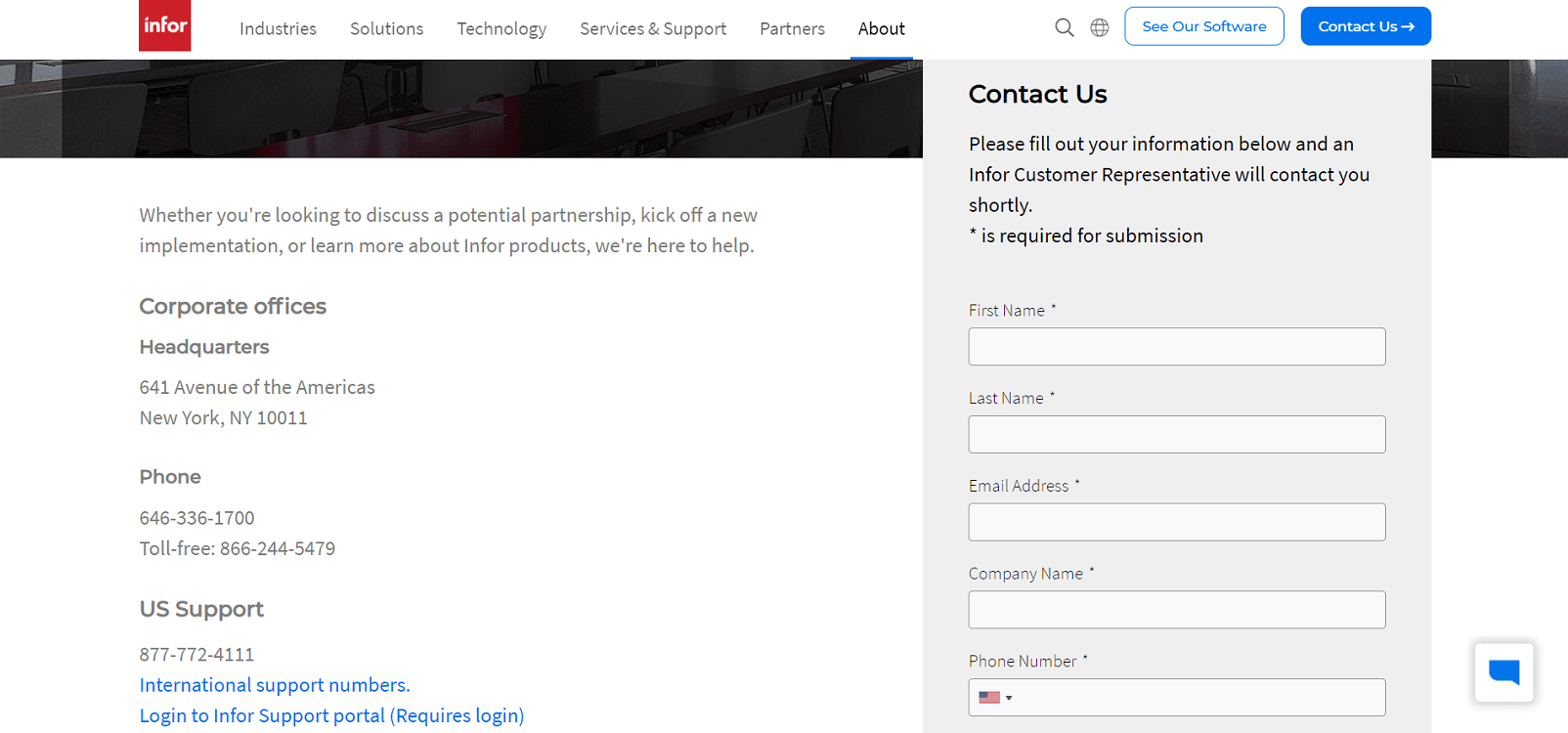This screenshot has height=733, width=1568.
Task: Select the phone number 646-336-1700
Action: point(196,518)
